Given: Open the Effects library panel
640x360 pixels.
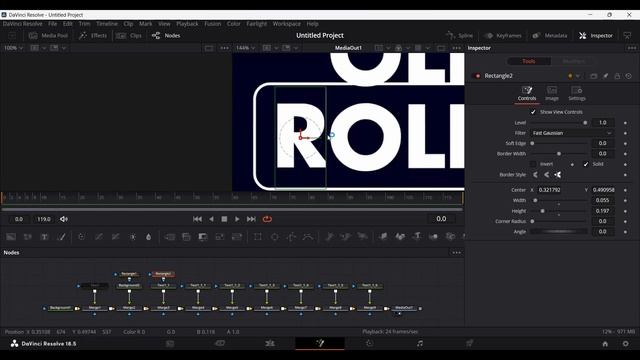Looking at the screenshot, I should (x=93, y=36).
